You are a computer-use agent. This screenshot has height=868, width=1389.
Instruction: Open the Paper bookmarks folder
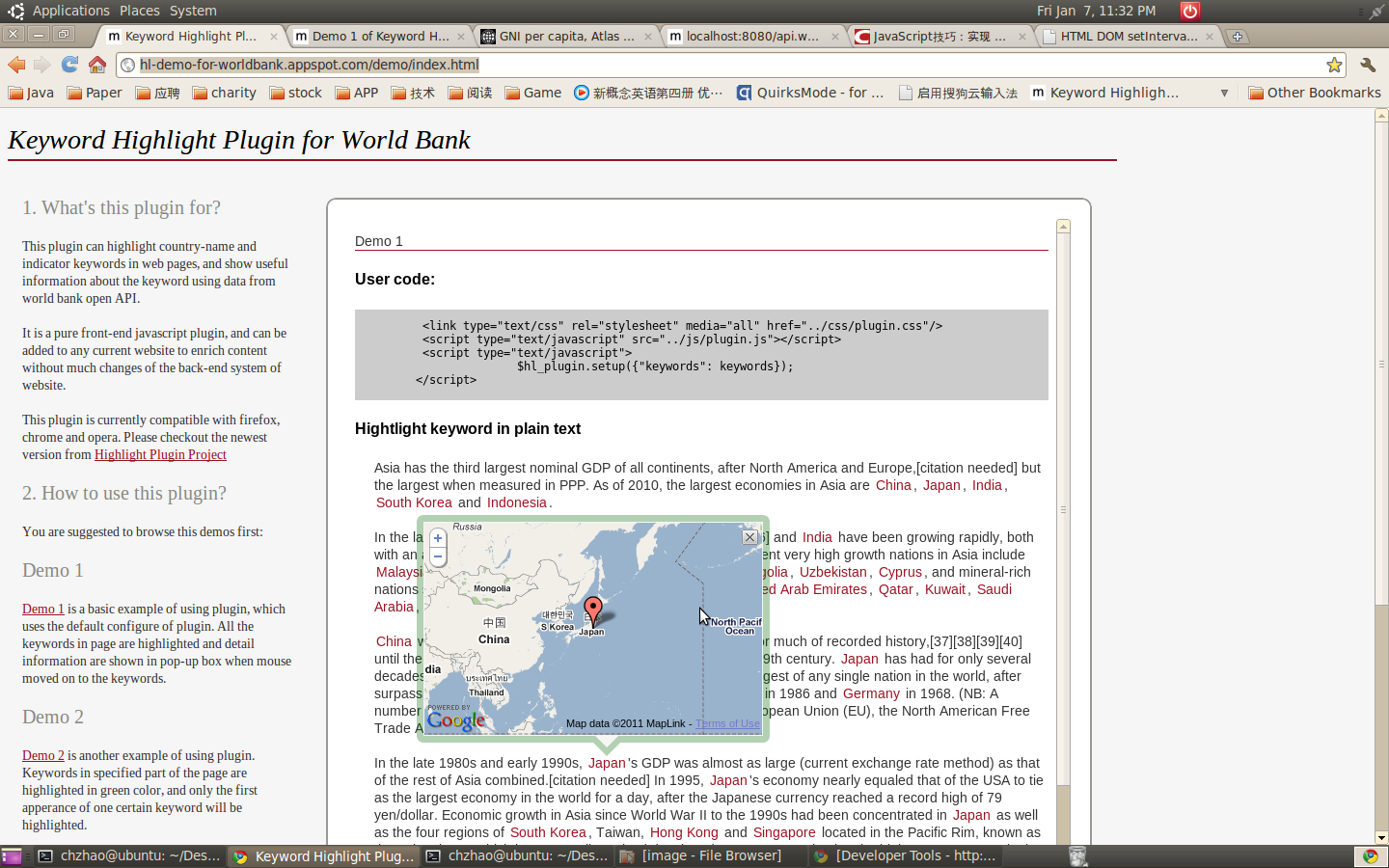pyautogui.click(x=95, y=93)
